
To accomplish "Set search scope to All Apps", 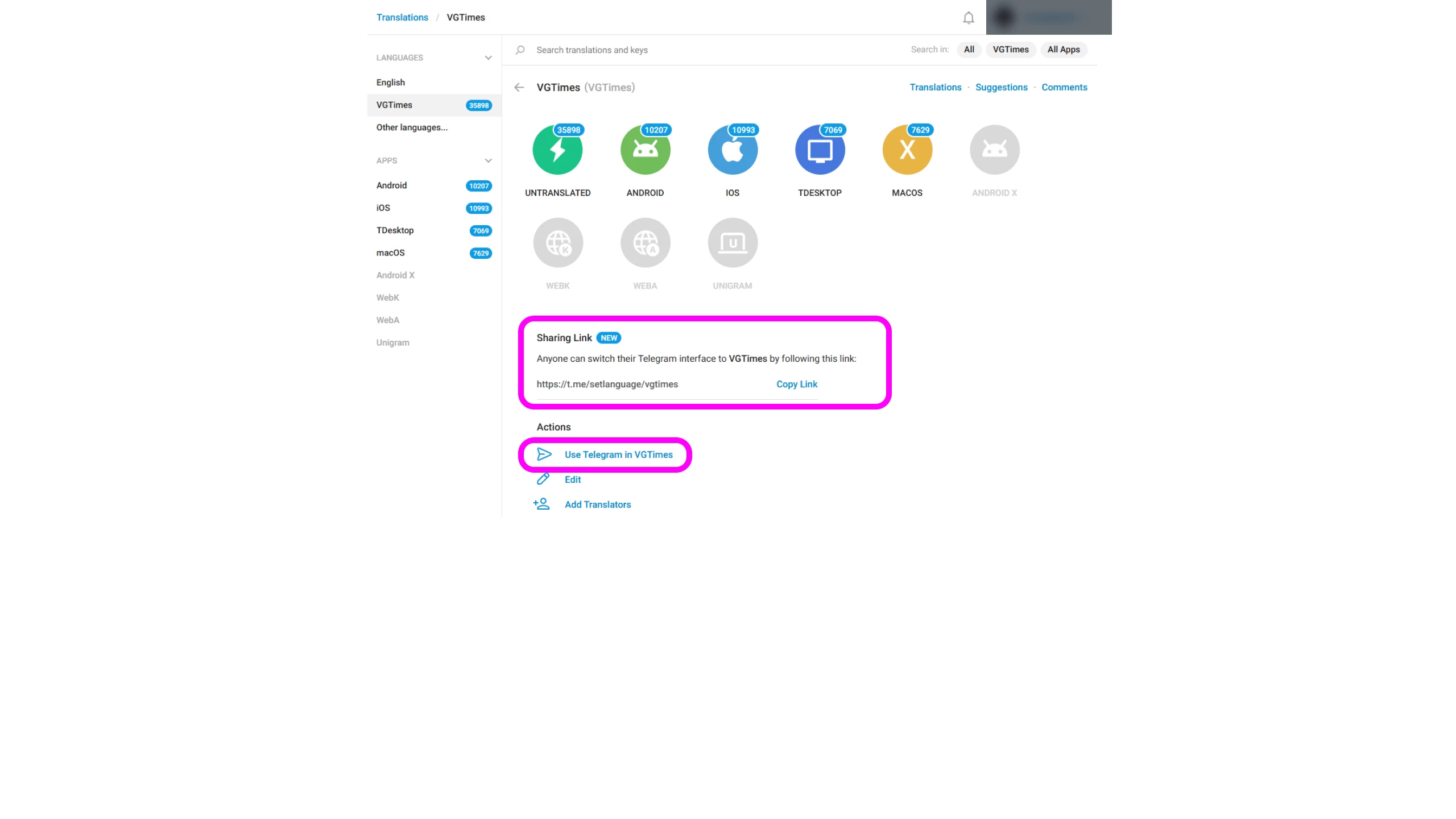I will pyautogui.click(x=1063, y=49).
